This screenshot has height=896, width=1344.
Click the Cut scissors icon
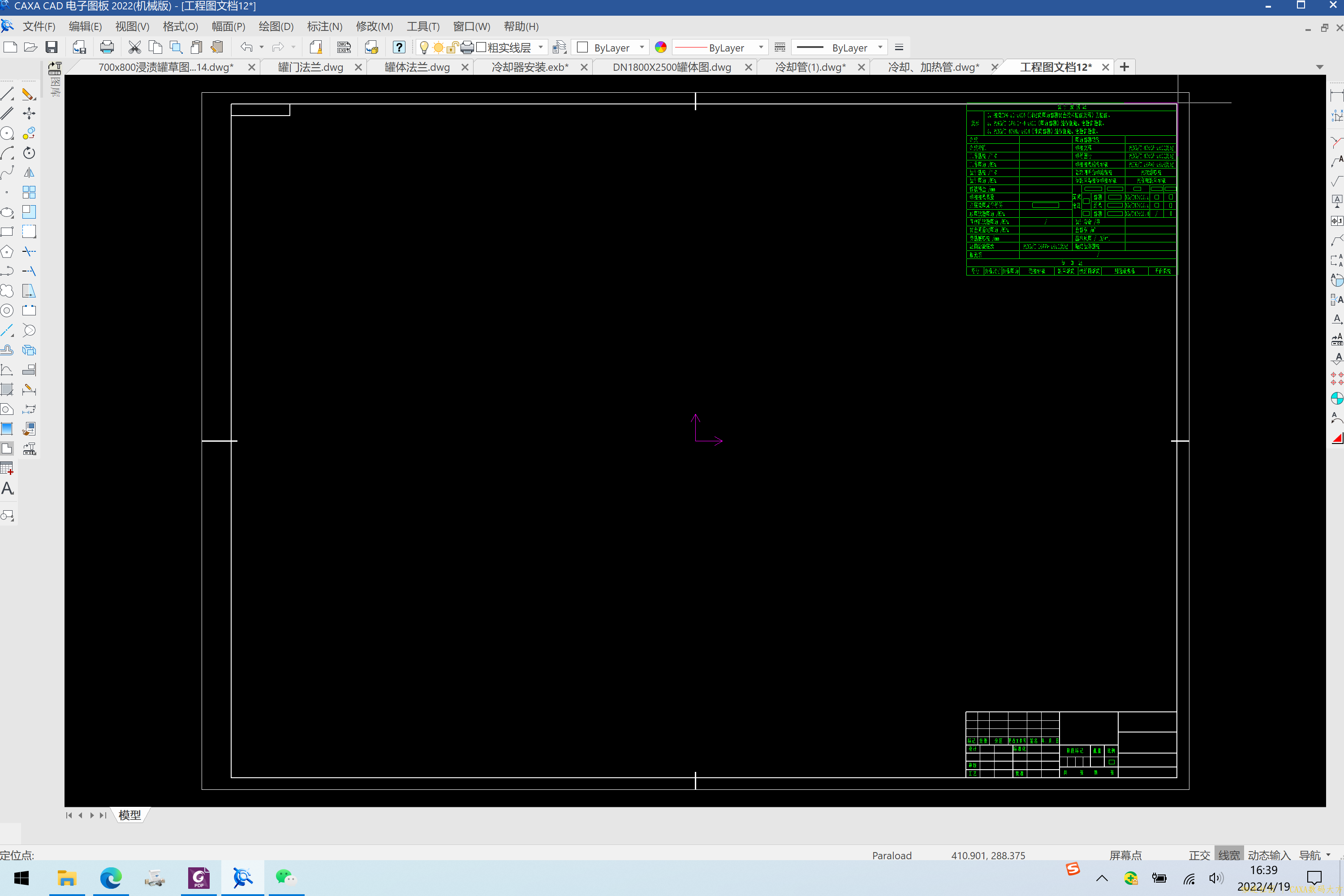point(134,47)
